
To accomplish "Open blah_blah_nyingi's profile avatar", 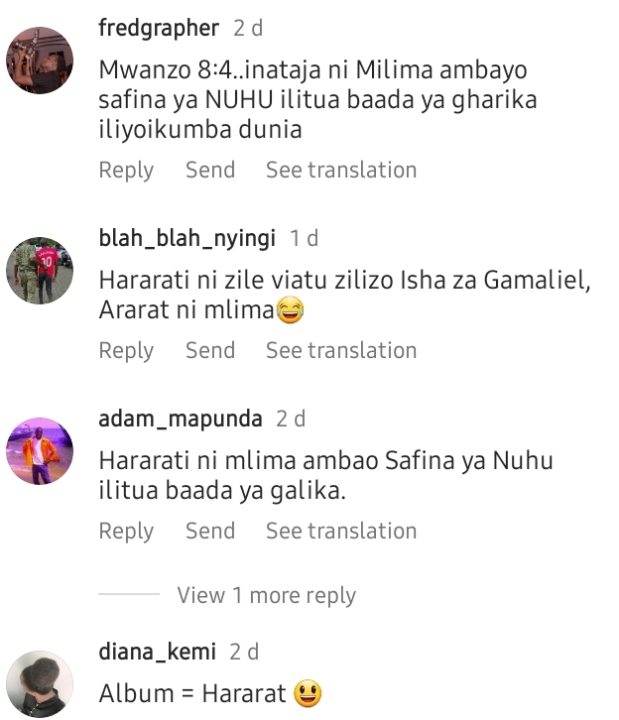I will [39, 270].
